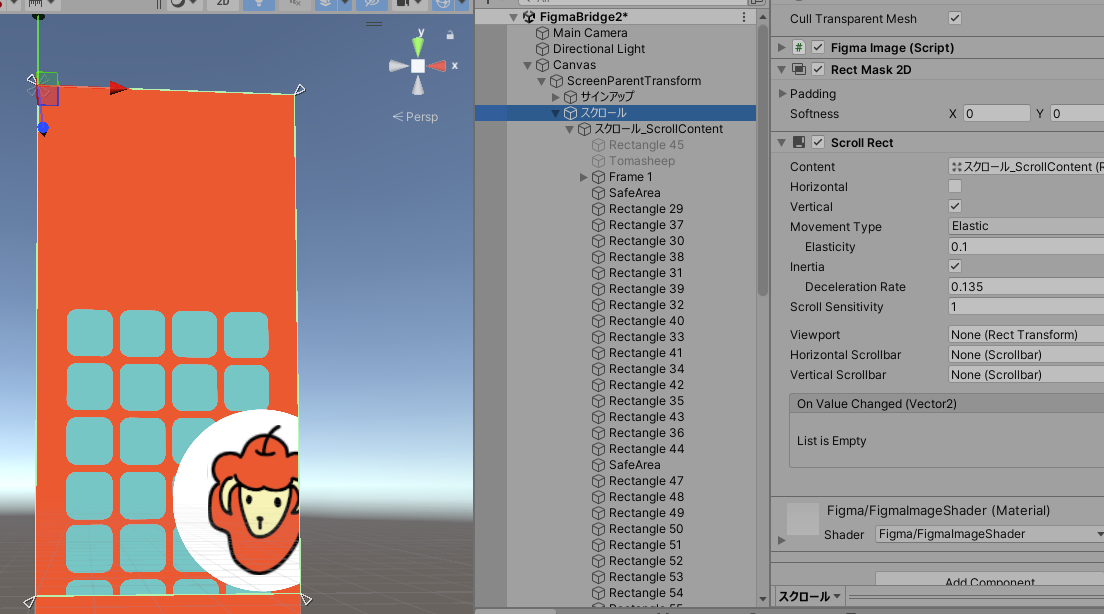Enable Horizontal scrolling in Scroll Rect
The image size is (1104, 614).
click(x=954, y=186)
